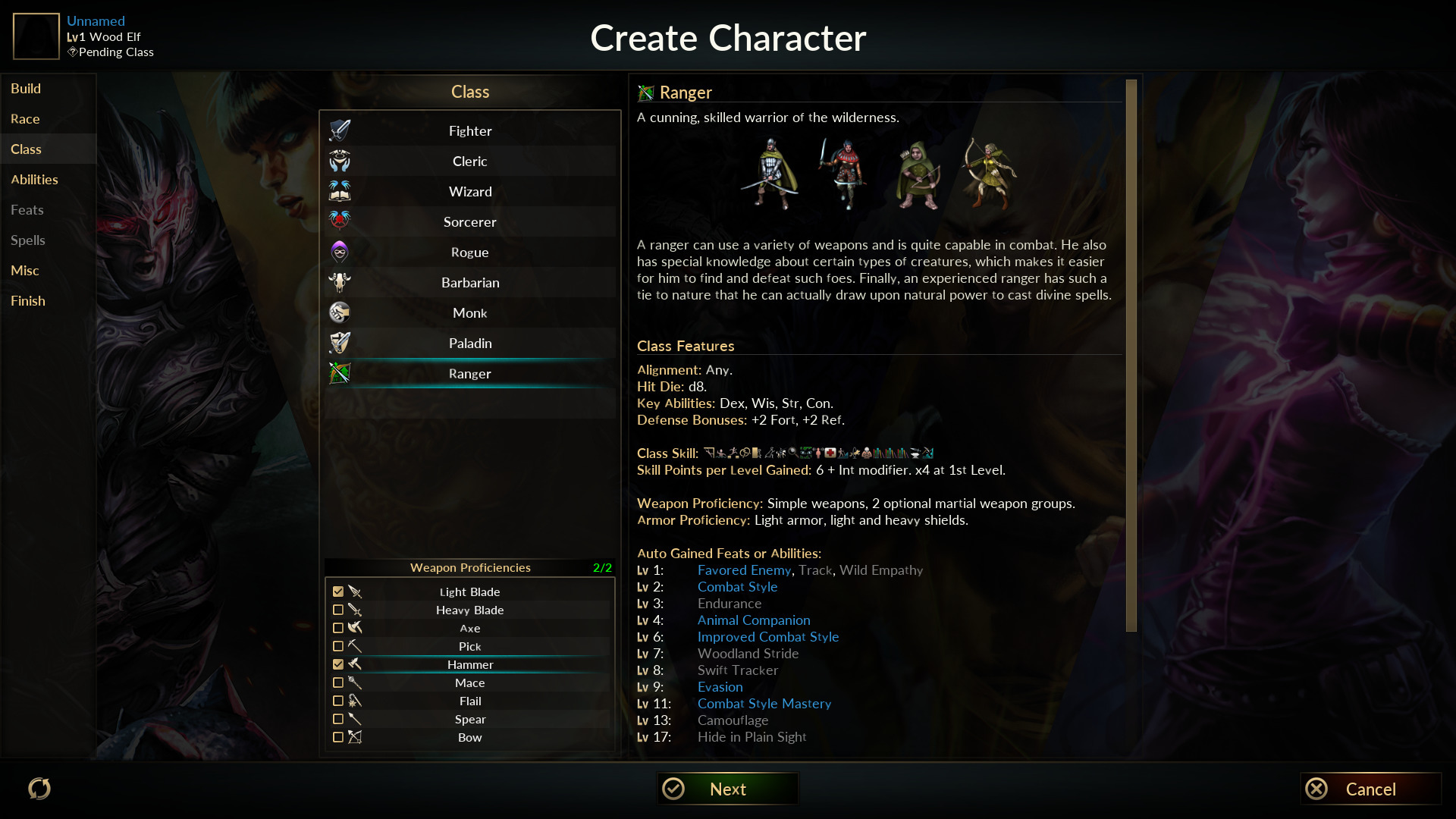Click the Next button

pyautogui.click(x=727, y=789)
